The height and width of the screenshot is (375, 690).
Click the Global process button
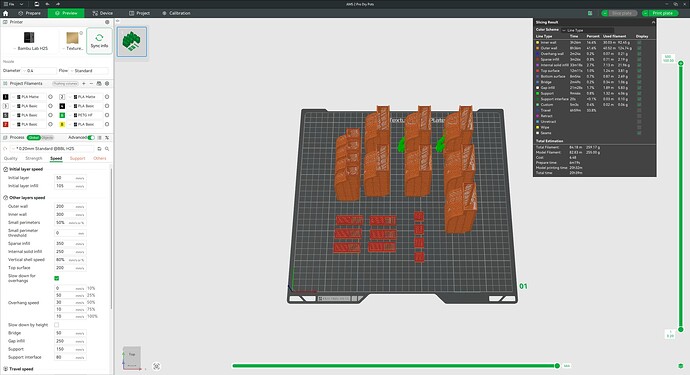[33, 138]
